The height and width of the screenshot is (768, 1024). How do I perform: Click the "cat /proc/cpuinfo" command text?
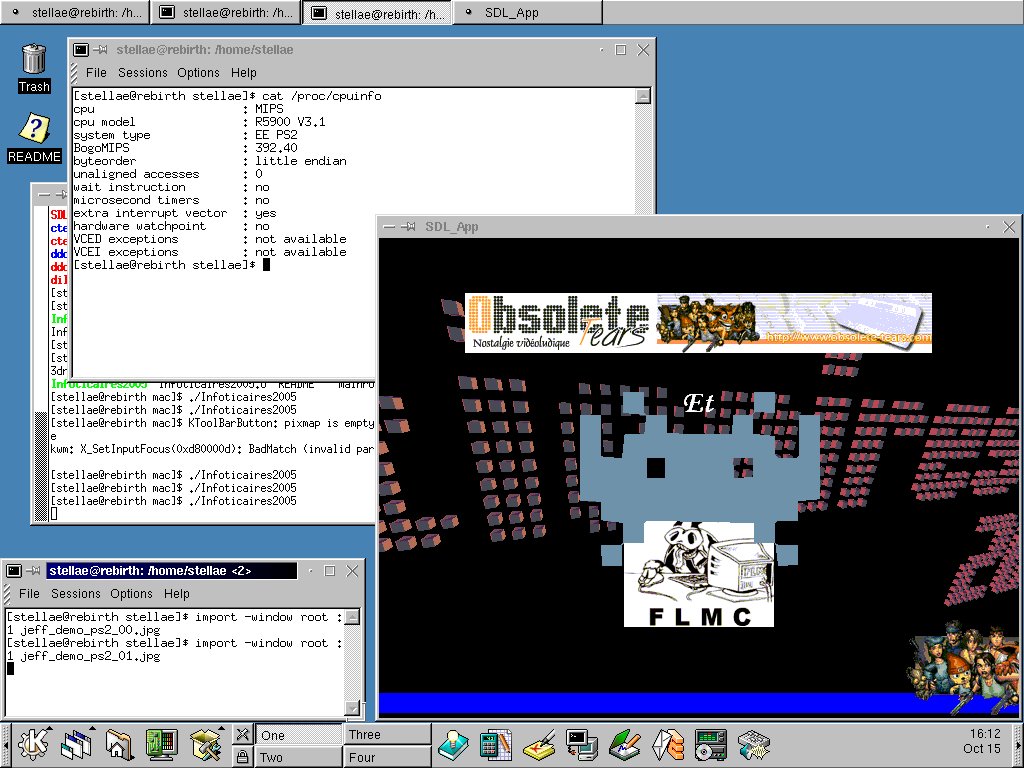[322, 96]
